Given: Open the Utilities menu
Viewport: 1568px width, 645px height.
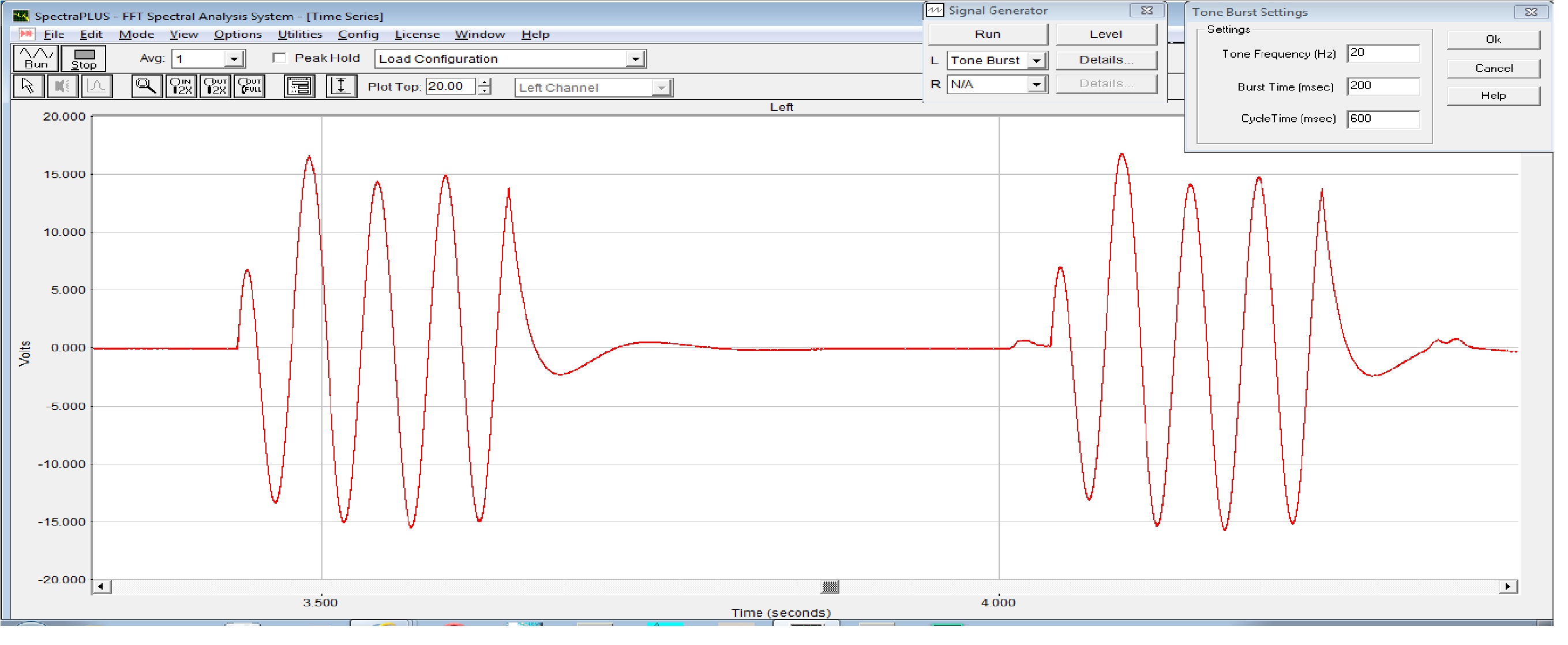Looking at the screenshot, I should click(x=299, y=35).
